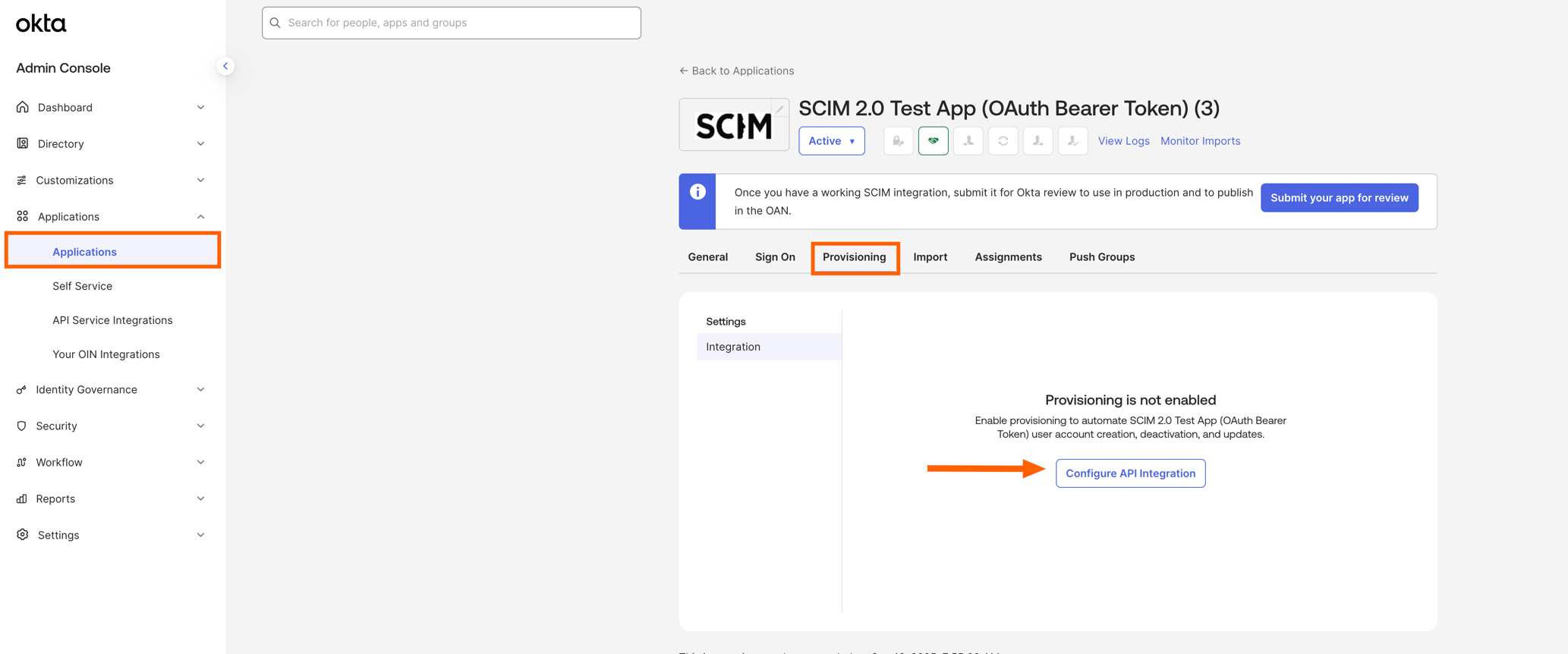Click the Workflow label in sidebar

(59, 463)
